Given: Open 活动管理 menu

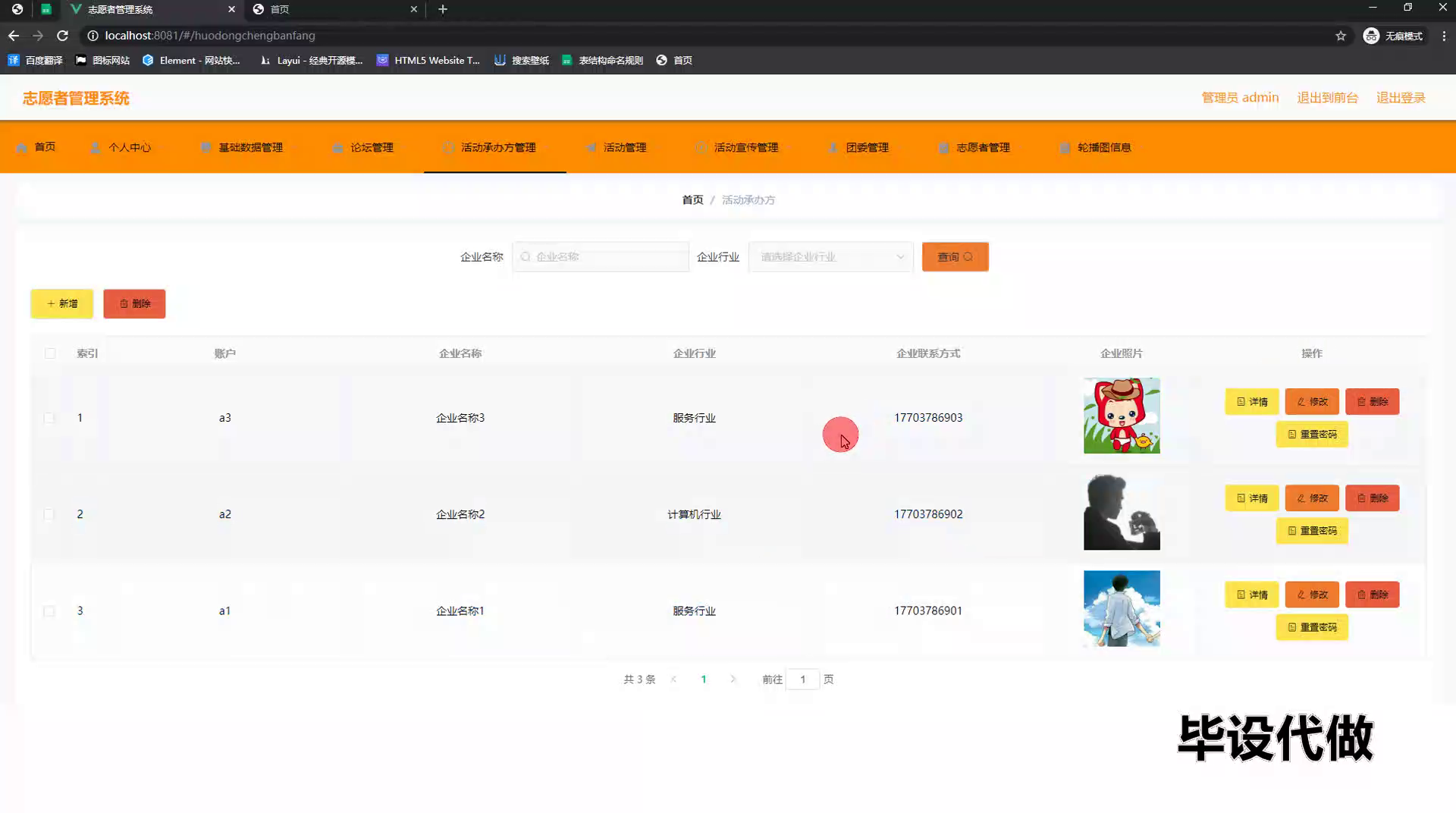Looking at the screenshot, I should 617,147.
